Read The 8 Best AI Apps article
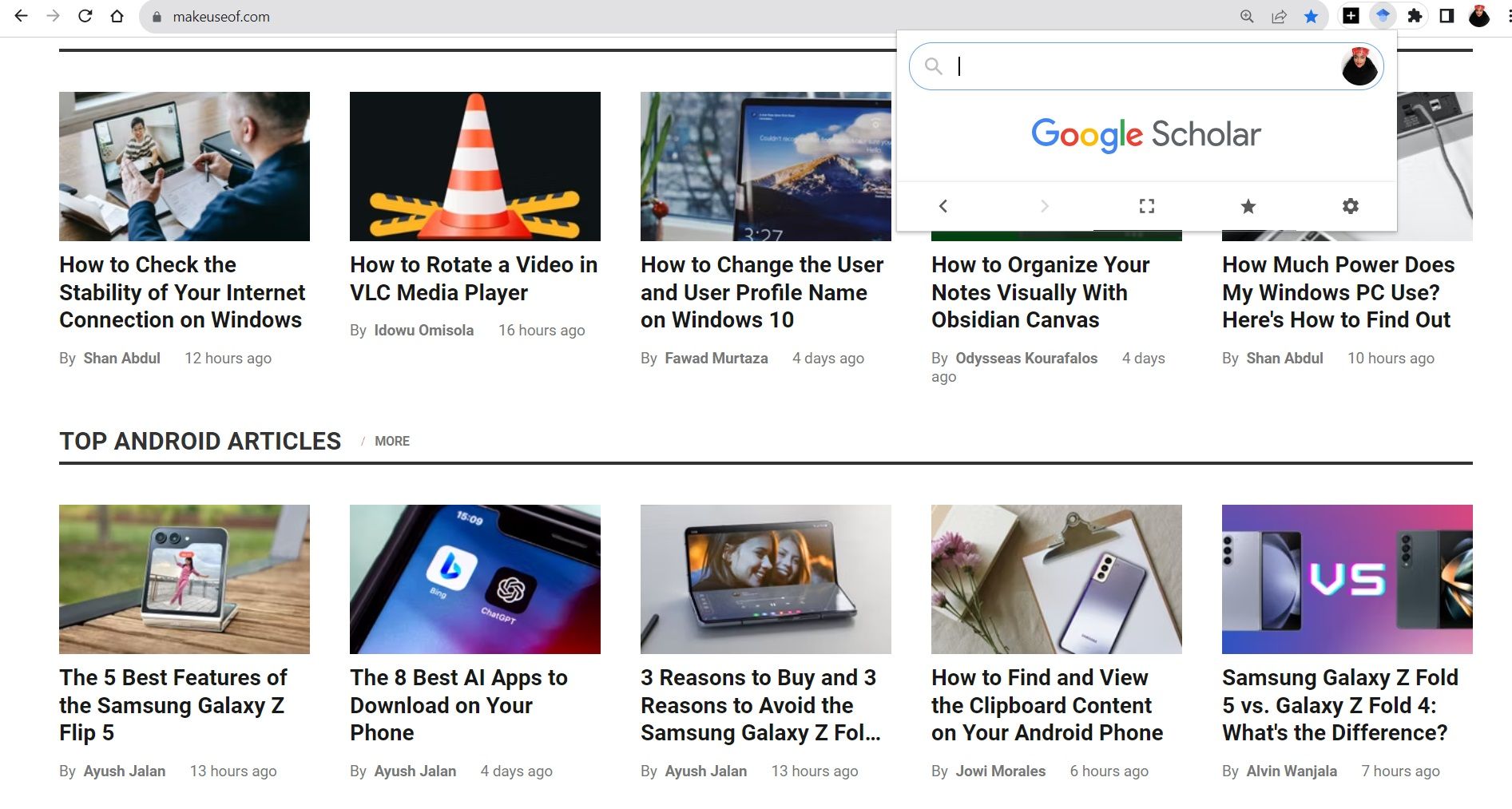The height and width of the screenshot is (809, 1512). coord(459,705)
